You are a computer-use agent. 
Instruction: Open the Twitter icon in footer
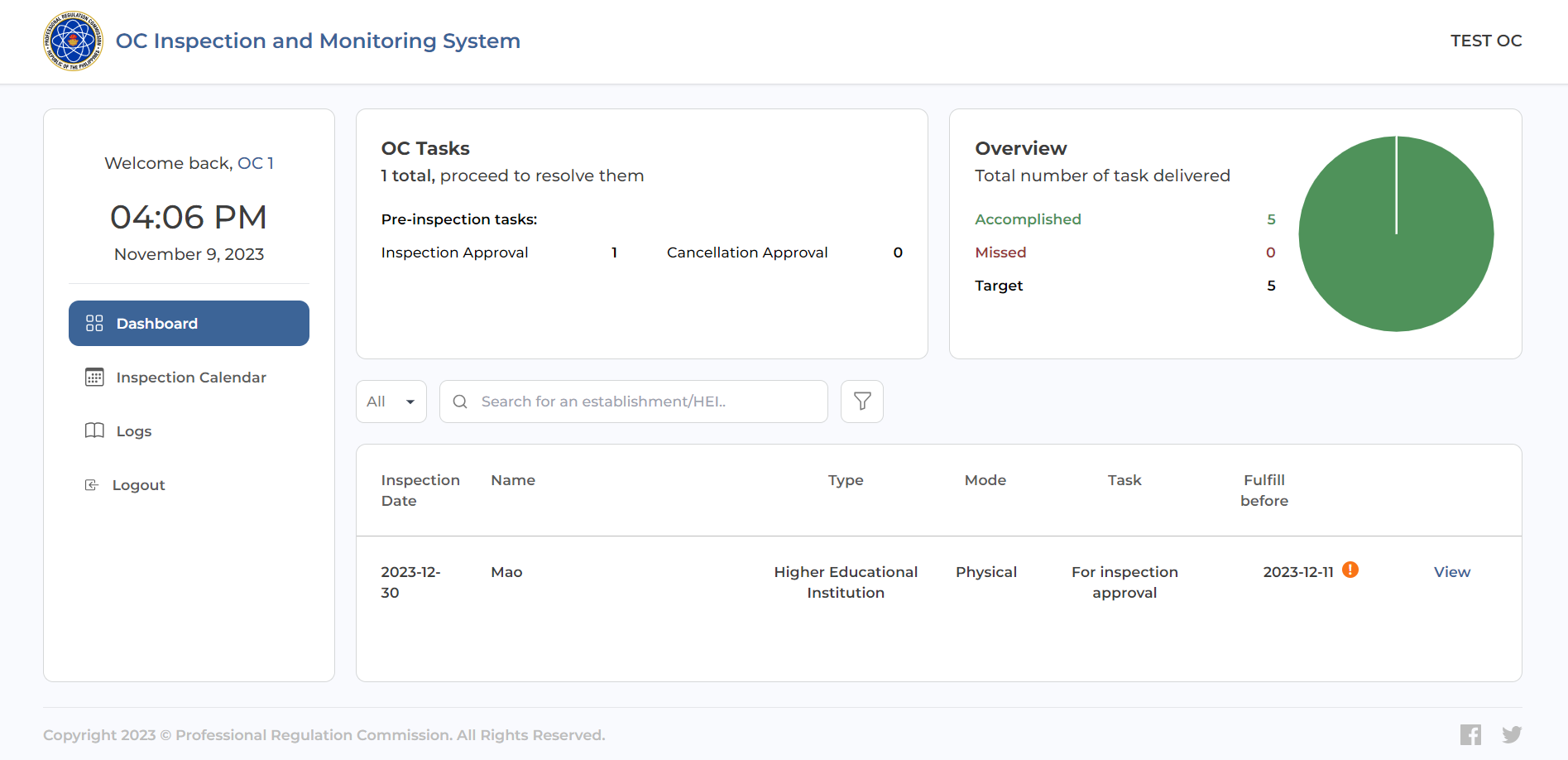1512,734
